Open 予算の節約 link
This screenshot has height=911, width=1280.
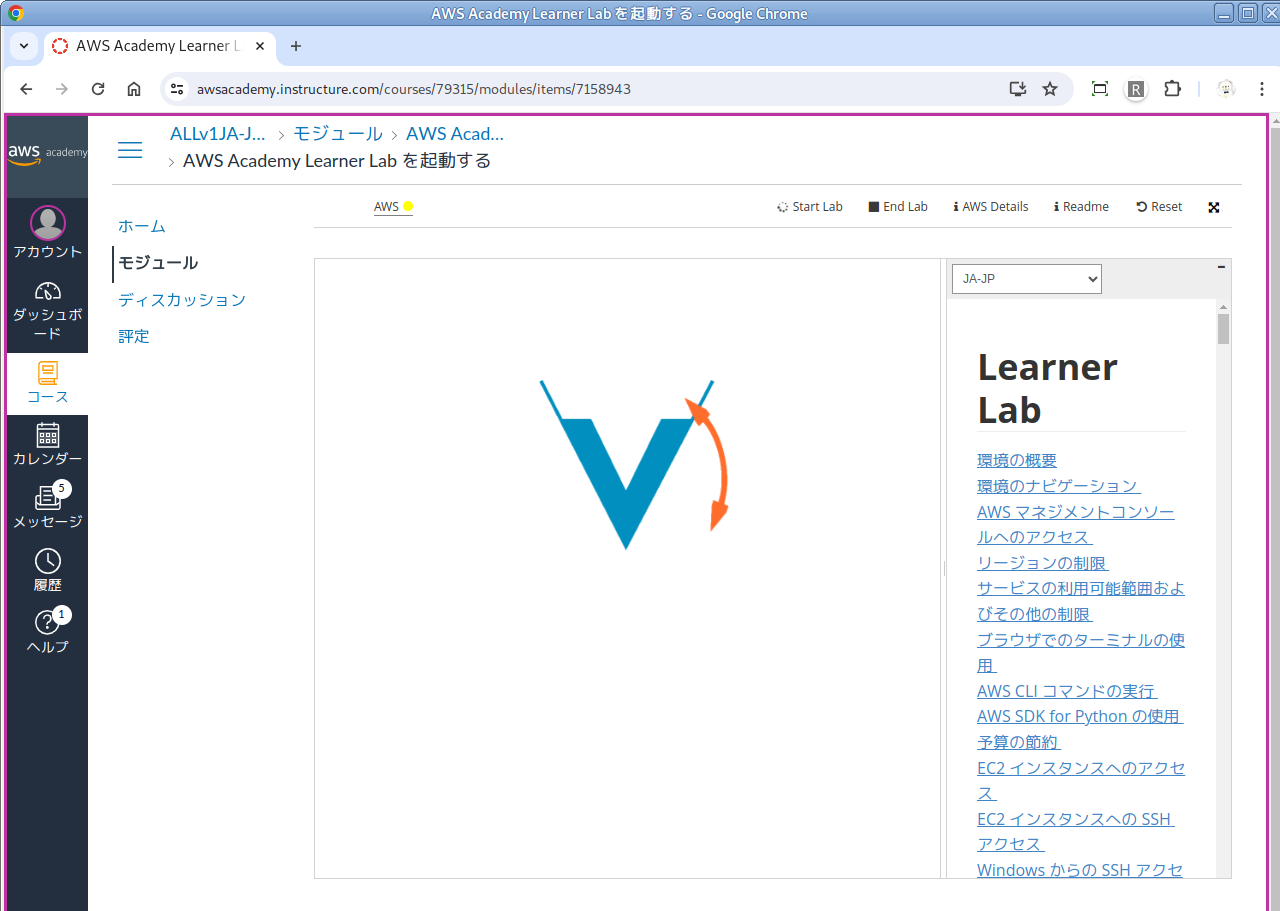[x=1019, y=742]
